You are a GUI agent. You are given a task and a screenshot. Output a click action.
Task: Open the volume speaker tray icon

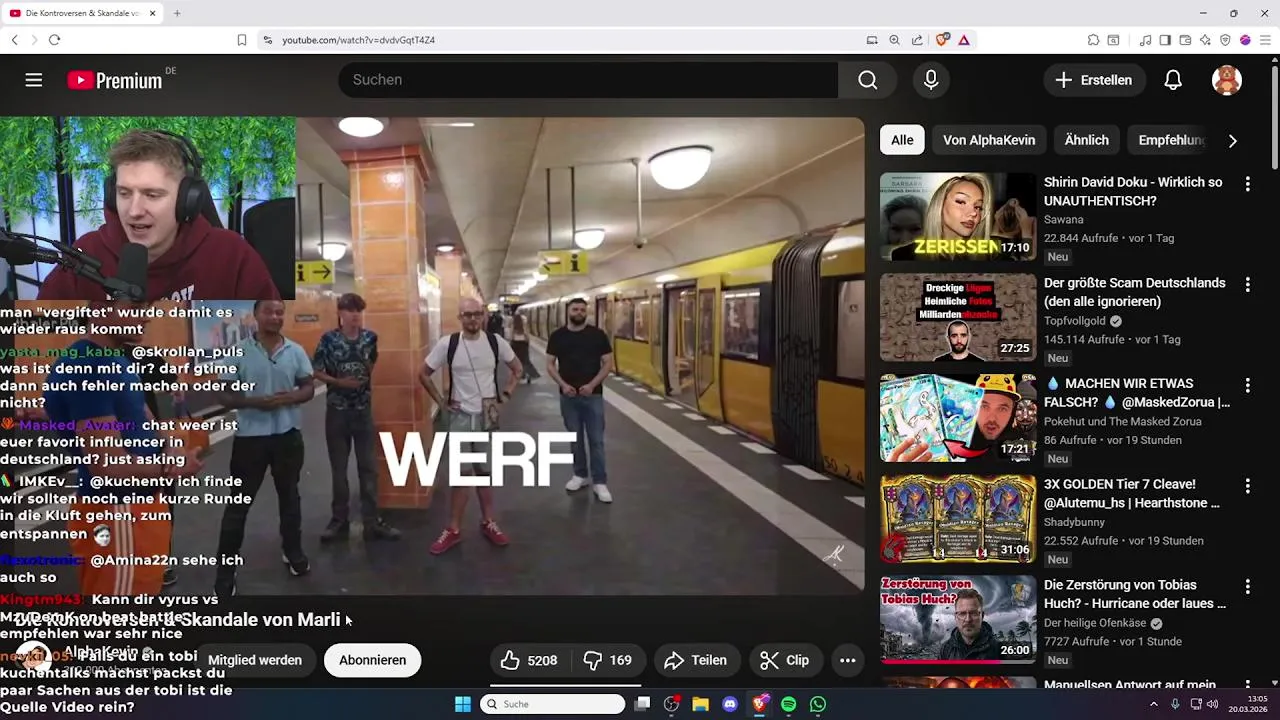click(x=1212, y=704)
